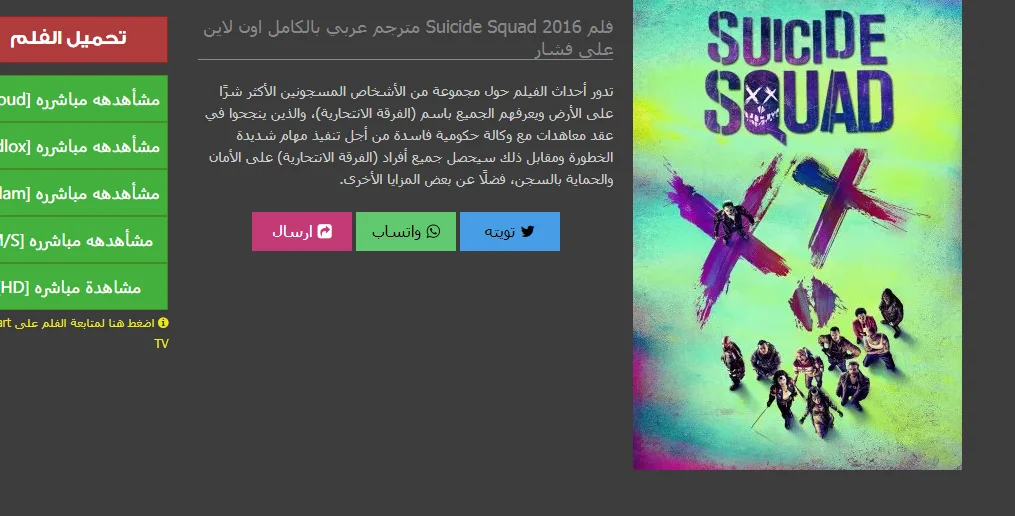This screenshot has height=516, width=1015.
Task: Click the film synopsis paragraph text
Action: tap(409, 135)
